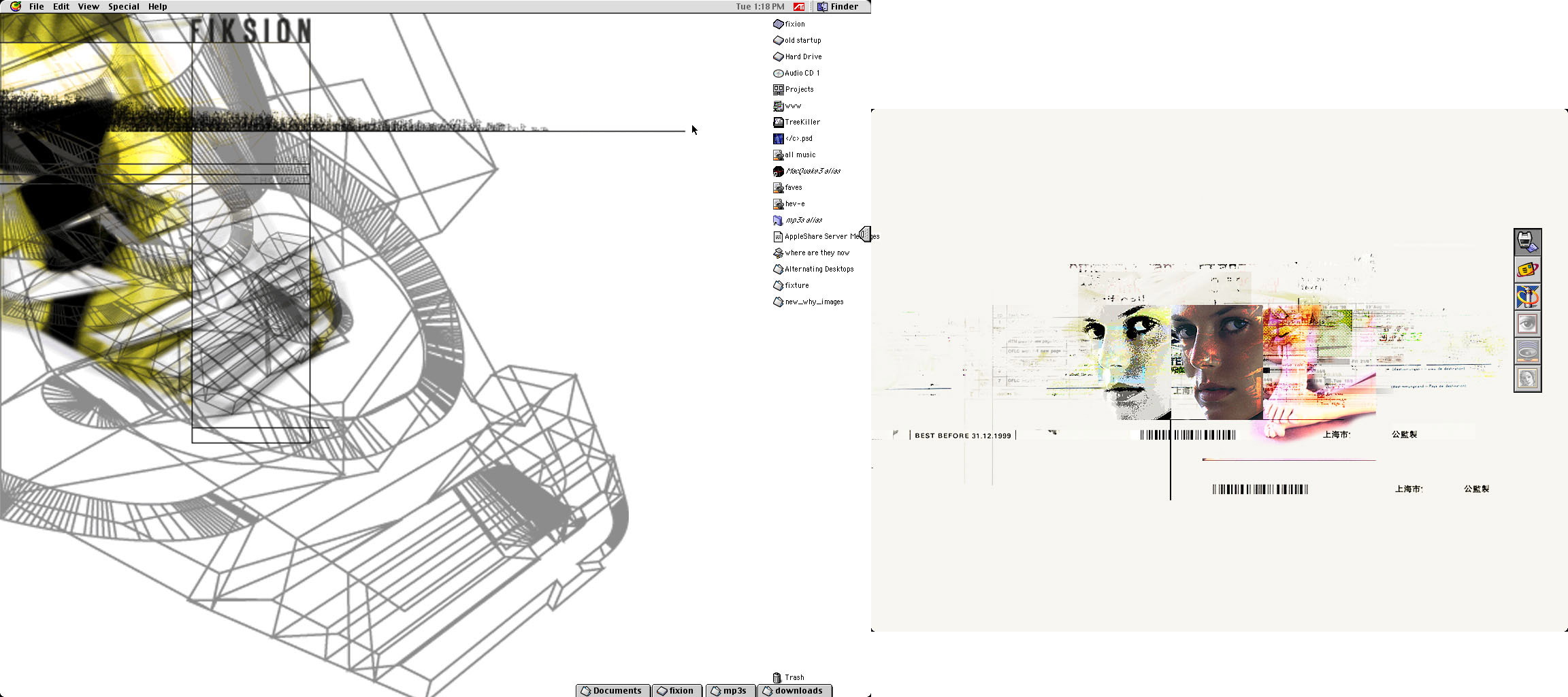
Task: Click the printer icon in the launcher strip
Action: coord(1527,242)
